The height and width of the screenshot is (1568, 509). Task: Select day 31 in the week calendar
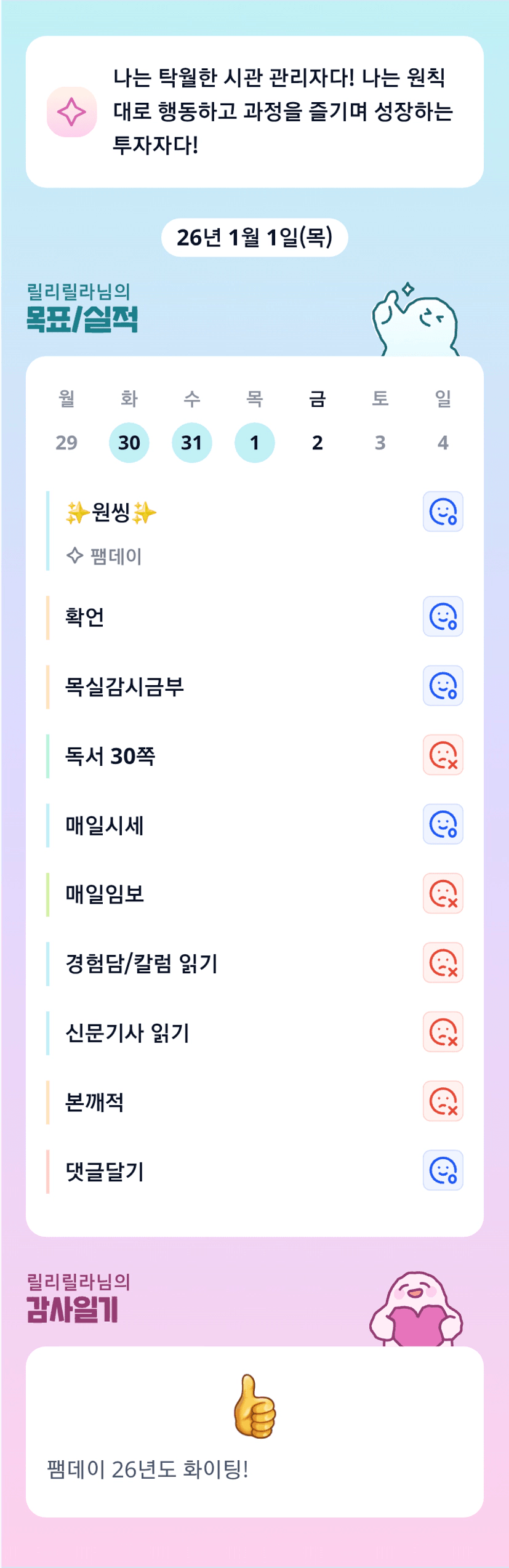tap(192, 443)
